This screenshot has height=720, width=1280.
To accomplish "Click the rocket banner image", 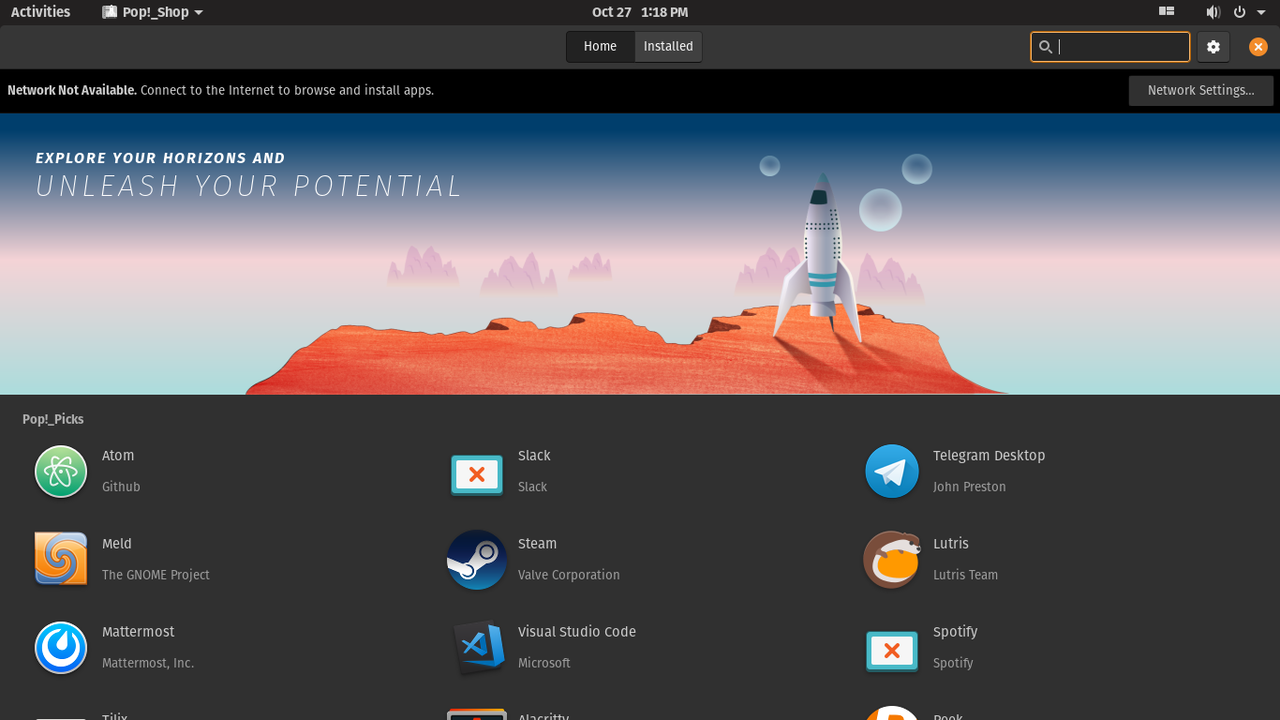I will click(x=640, y=254).
